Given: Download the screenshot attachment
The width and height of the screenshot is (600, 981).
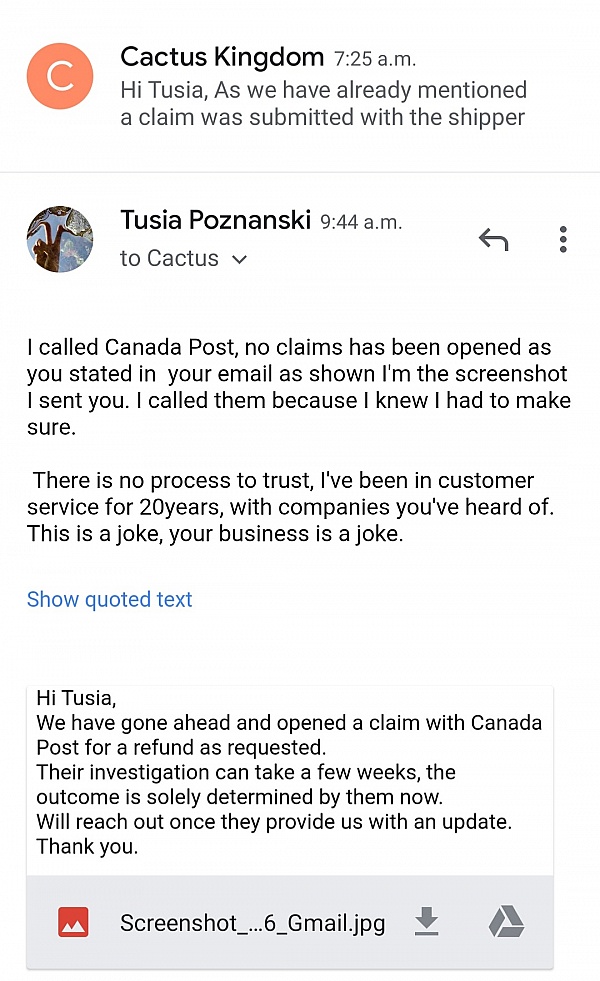Looking at the screenshot, I should [x=427, y=922].
